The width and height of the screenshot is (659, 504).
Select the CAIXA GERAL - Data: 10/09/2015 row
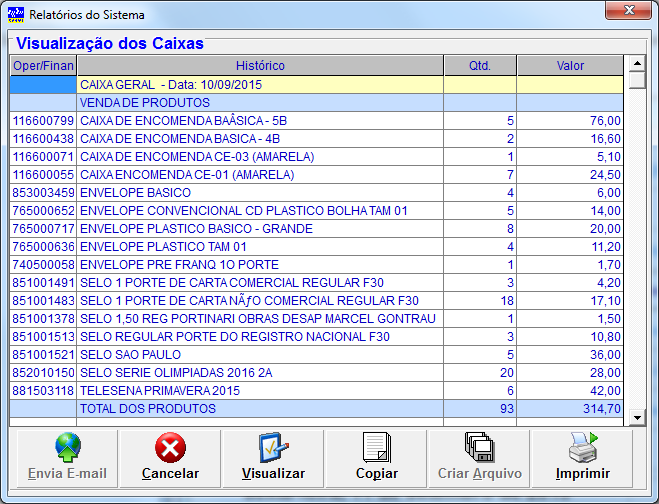coord(317,85)
